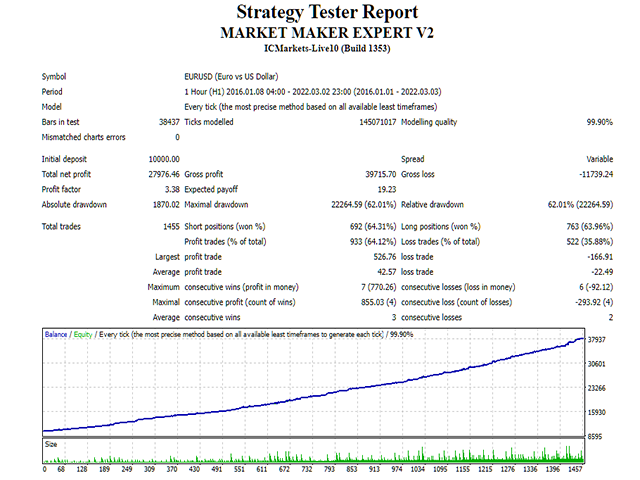Viewport: 640px width, 480px height.
Task: Click Largest loss trade value -166.91
Action: 600,257
